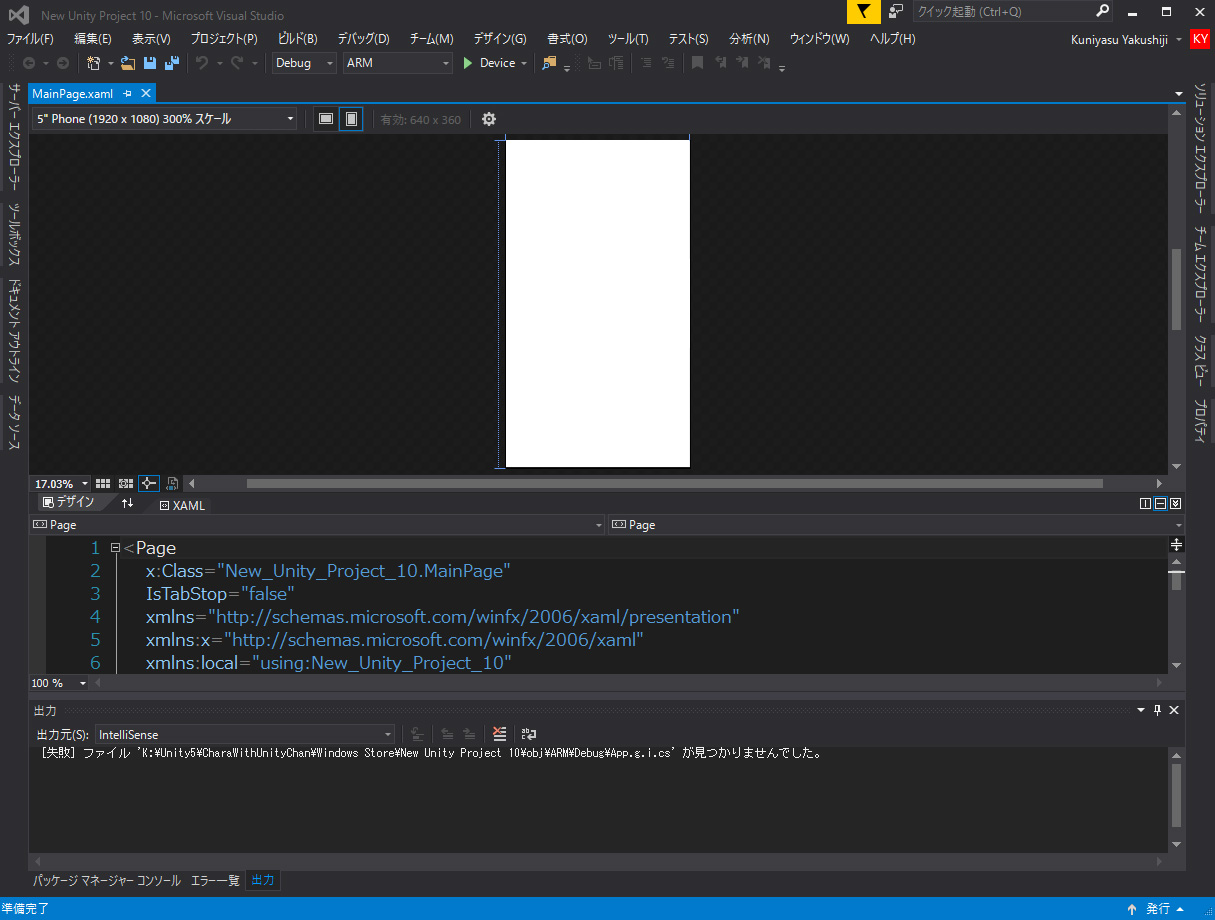Open the device settings gear in the designer toolbar
This screenshot has height=920, width=1215.
pyautogui.click(x=488, y=119)
